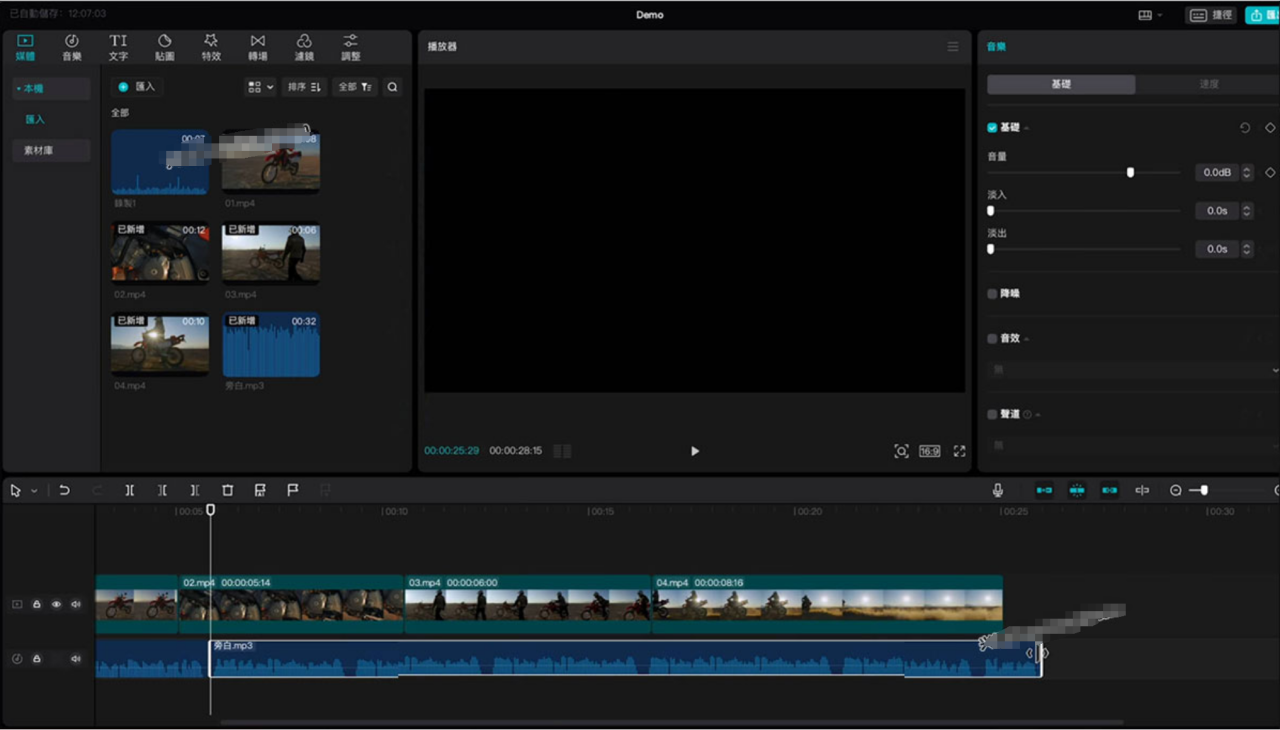Add keyframe diamond next to volume value
1280x730 pixels.
click(1270, 172)
